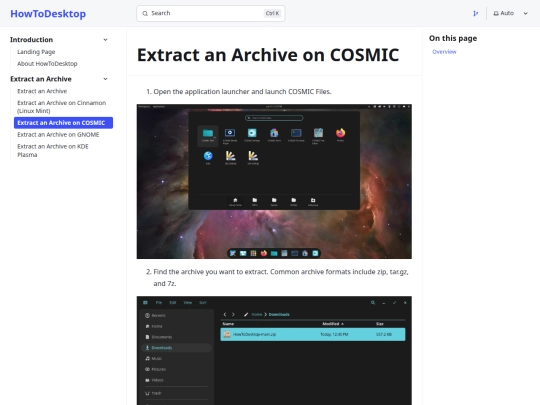Image resolution: width=540 pixels, height=405 pixels.
Task: Open the Landing Page sidebar link
Action: point(36,52)
